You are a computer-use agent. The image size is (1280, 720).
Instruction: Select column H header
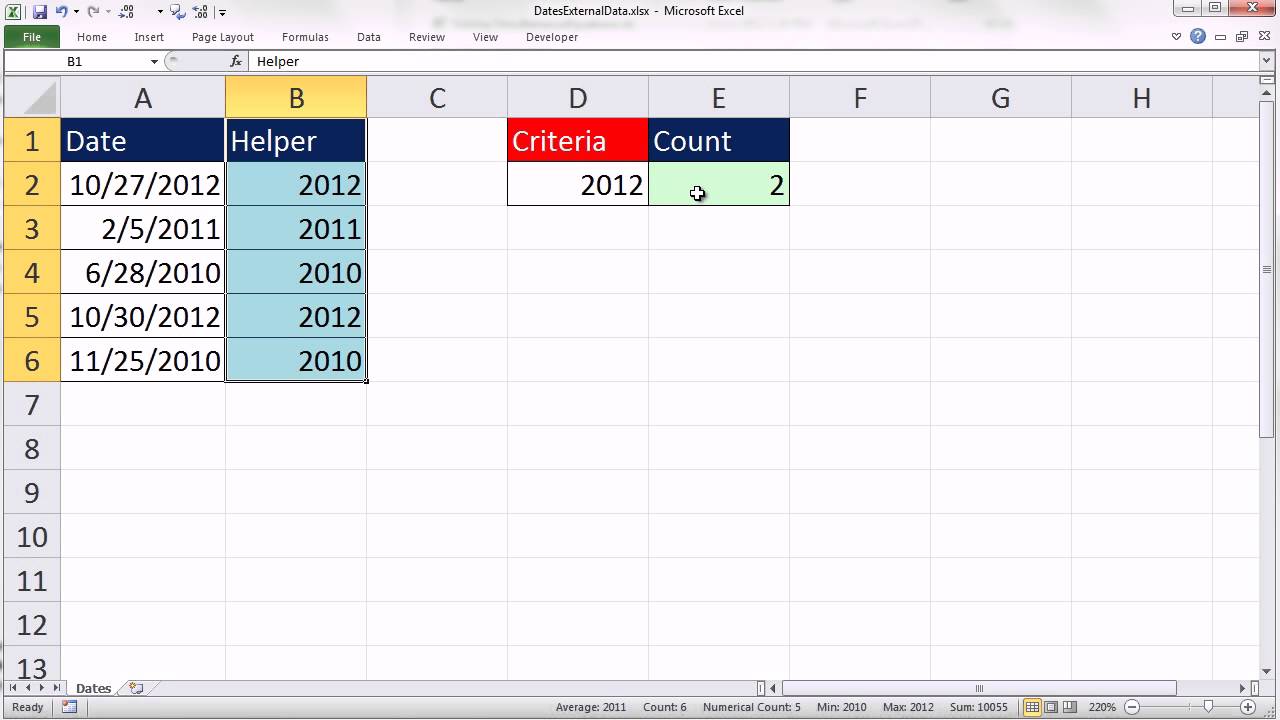(x=1141, y=97)
